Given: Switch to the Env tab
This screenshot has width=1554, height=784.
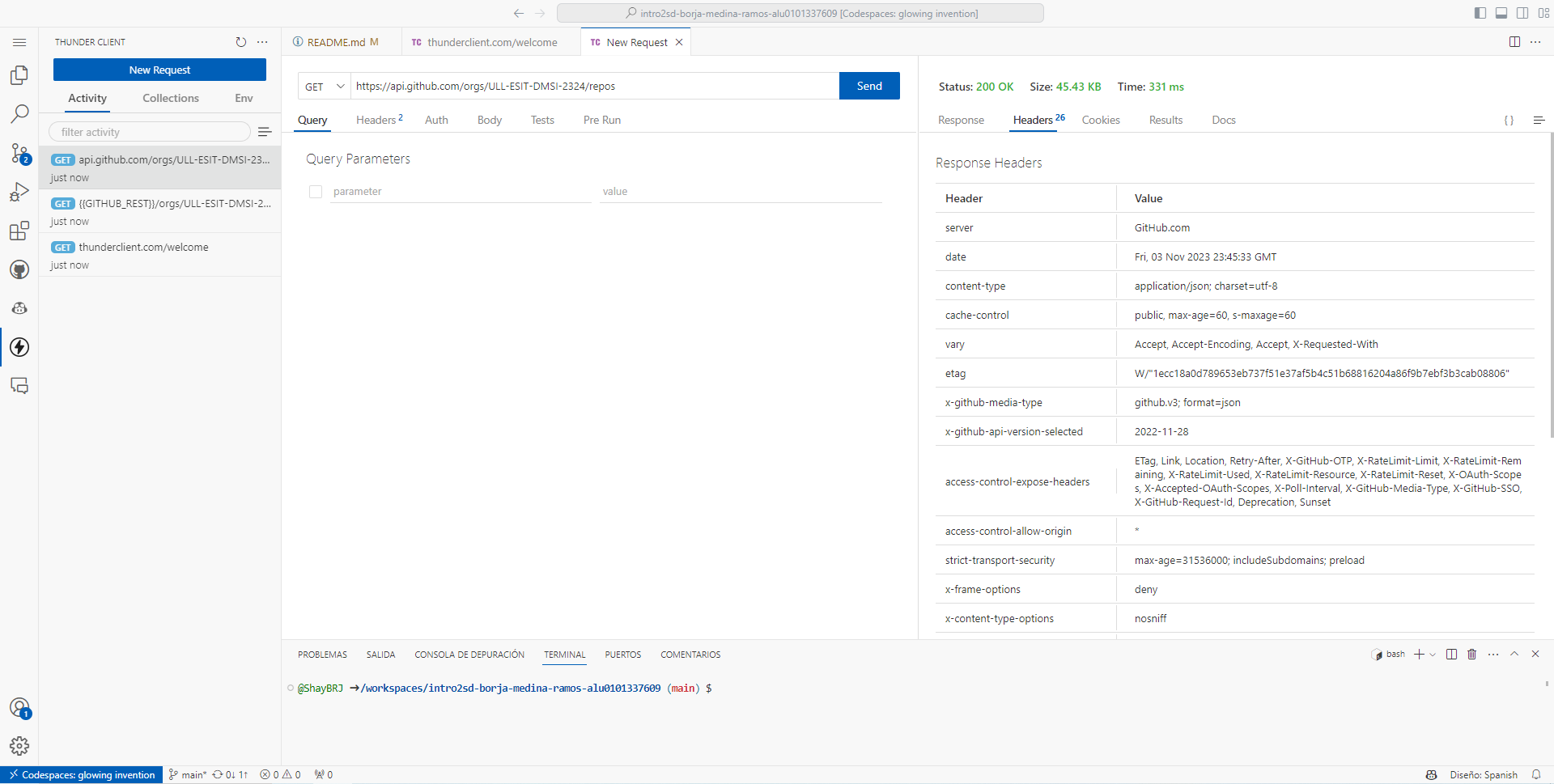Looking at the screenshot, I should point(244,98).
